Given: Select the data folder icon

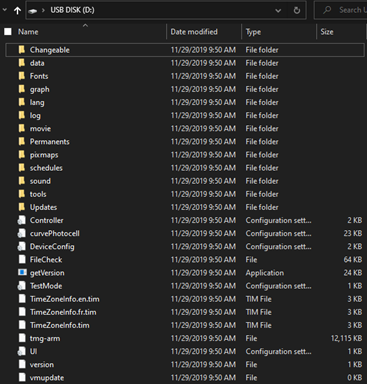Looking at the screenshot, I should [22, 63].
